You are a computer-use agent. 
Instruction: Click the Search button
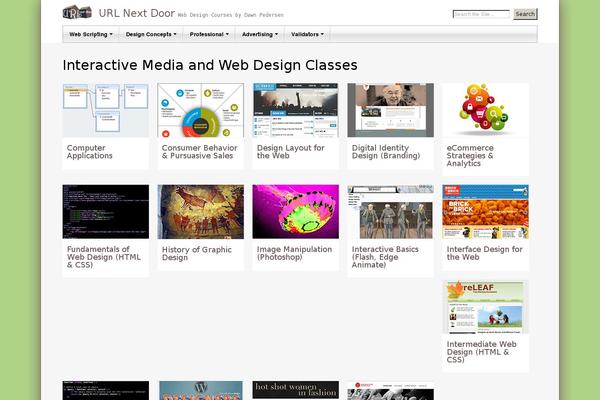pos(525,14)
